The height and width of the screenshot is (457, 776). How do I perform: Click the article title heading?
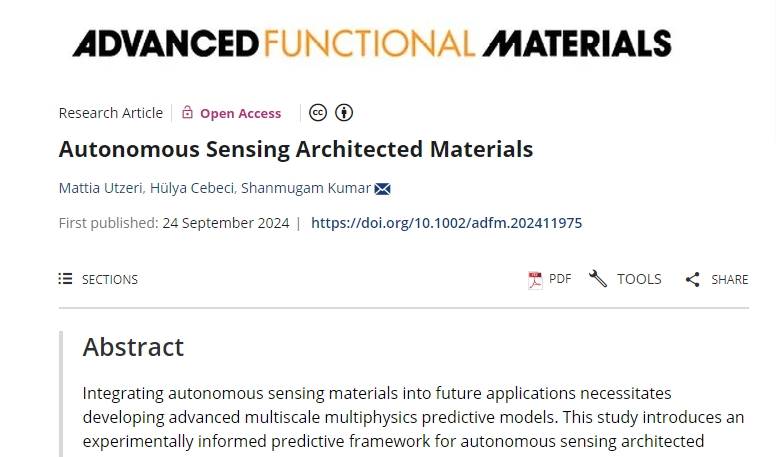tap(296, 150)
